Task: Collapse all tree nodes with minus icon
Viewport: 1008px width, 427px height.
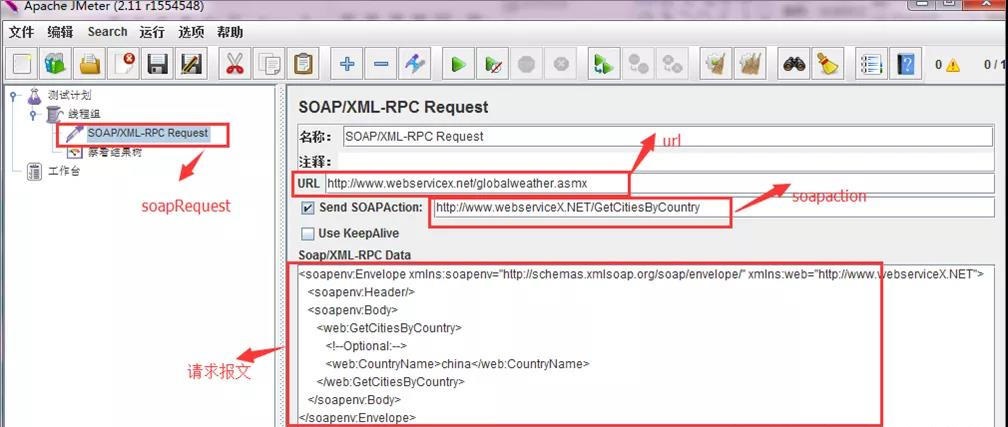Action: click(x=381, y=64)
